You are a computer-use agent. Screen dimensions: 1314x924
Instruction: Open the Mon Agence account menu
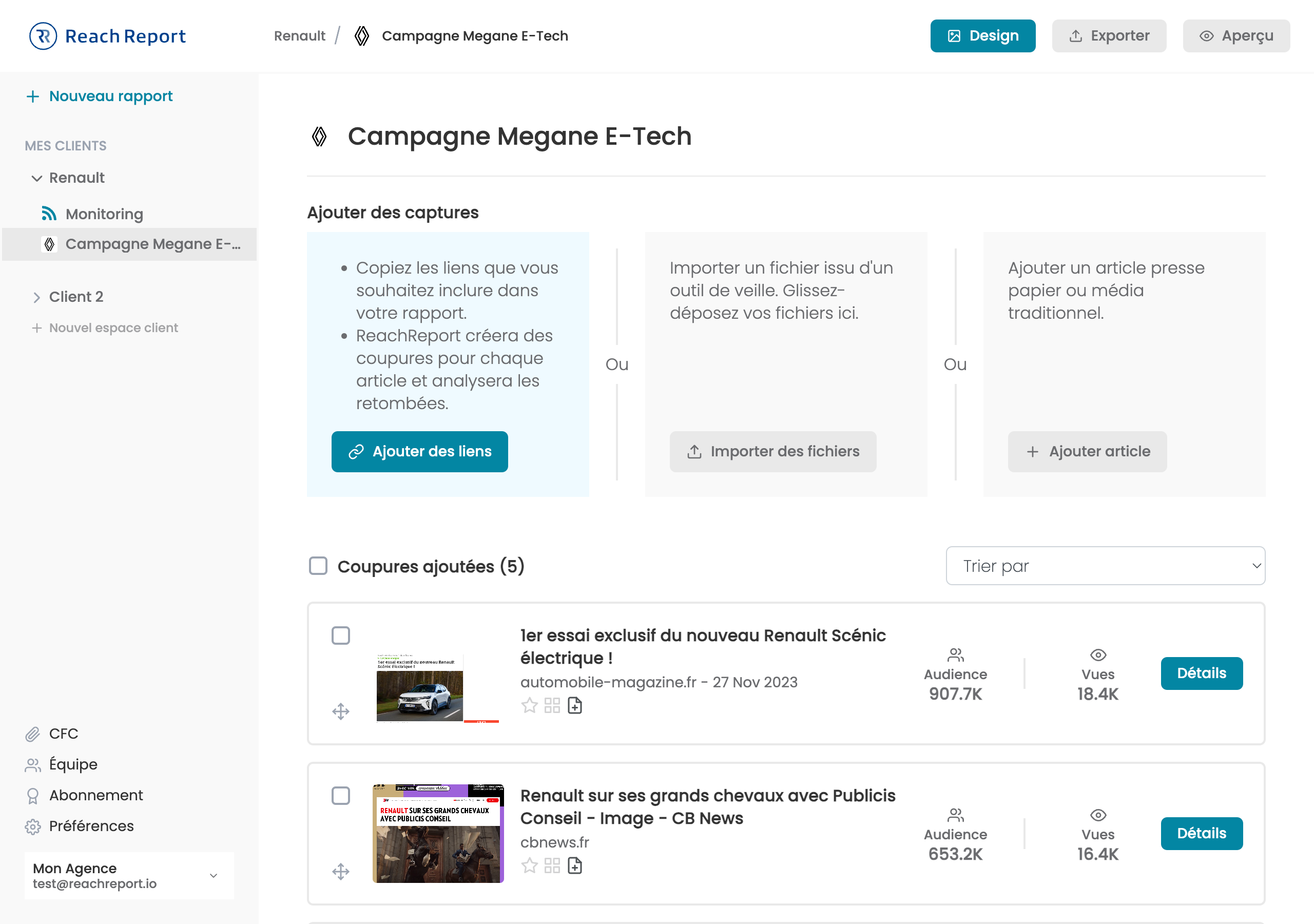[x=129, y=876]
